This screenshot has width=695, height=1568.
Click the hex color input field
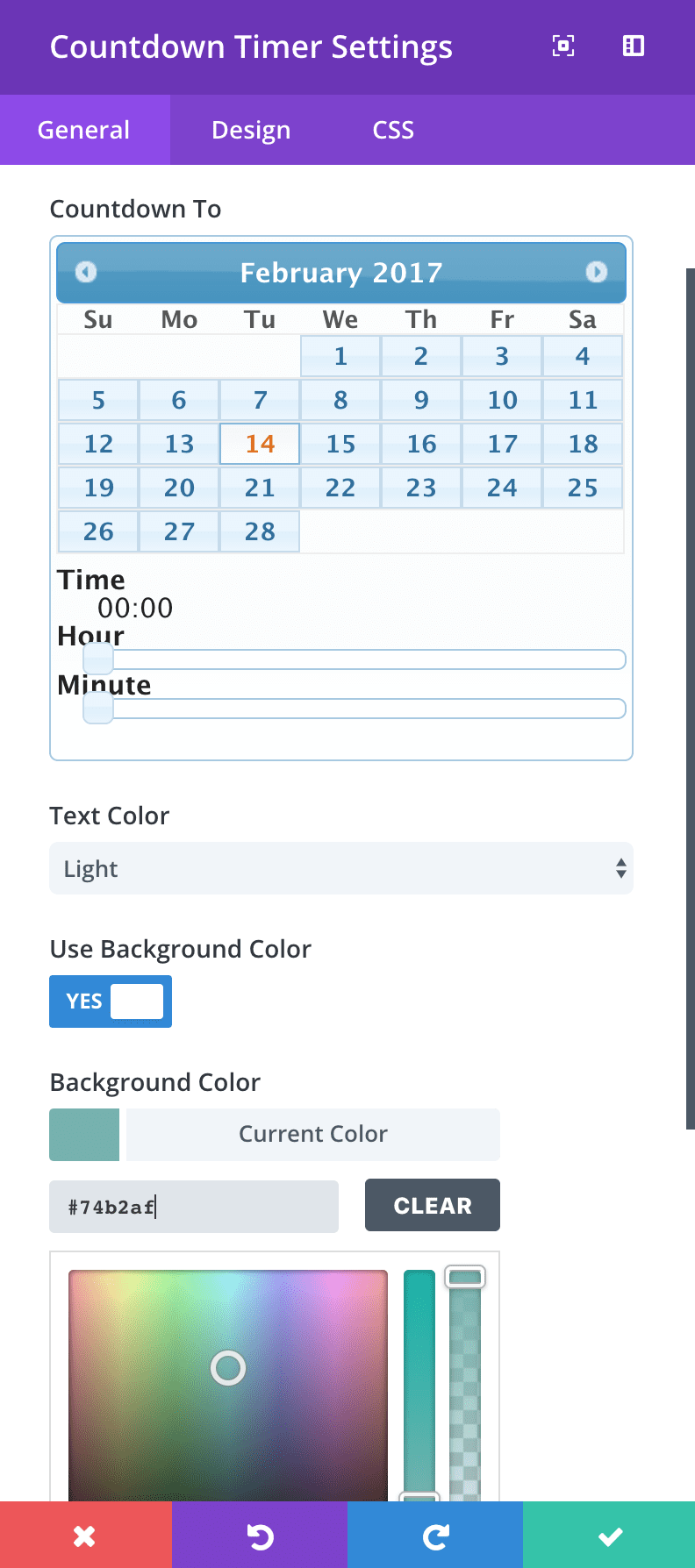pos(193,1206)
